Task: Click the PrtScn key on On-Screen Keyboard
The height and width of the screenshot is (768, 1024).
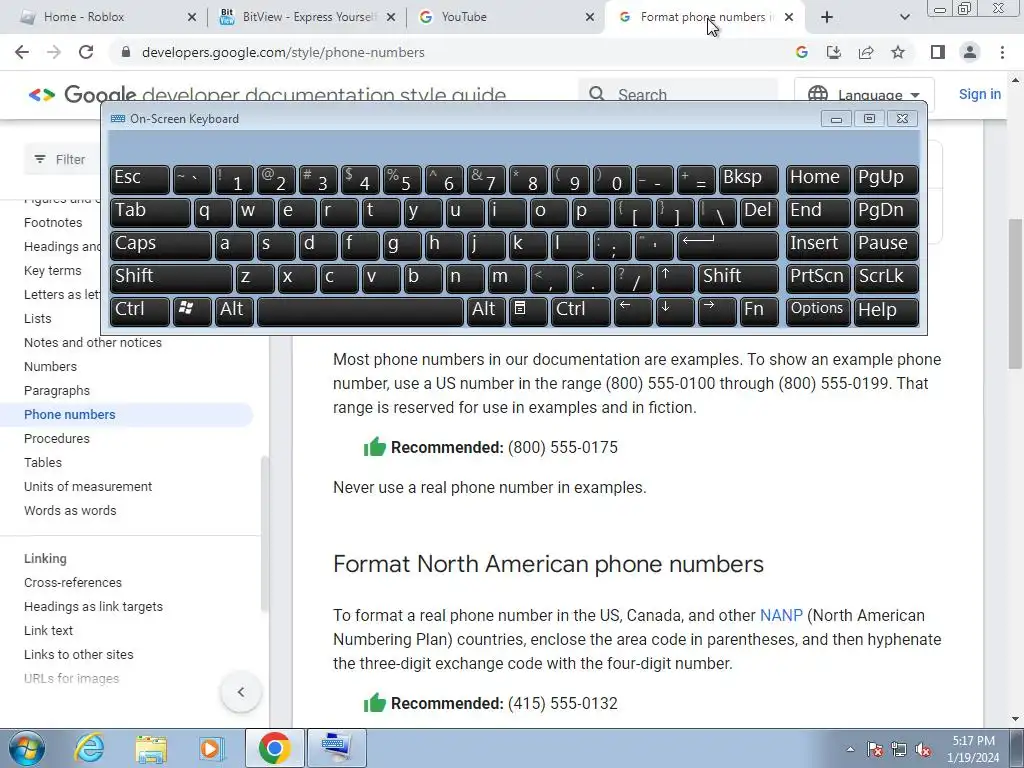Action: (x=818, y=278)
